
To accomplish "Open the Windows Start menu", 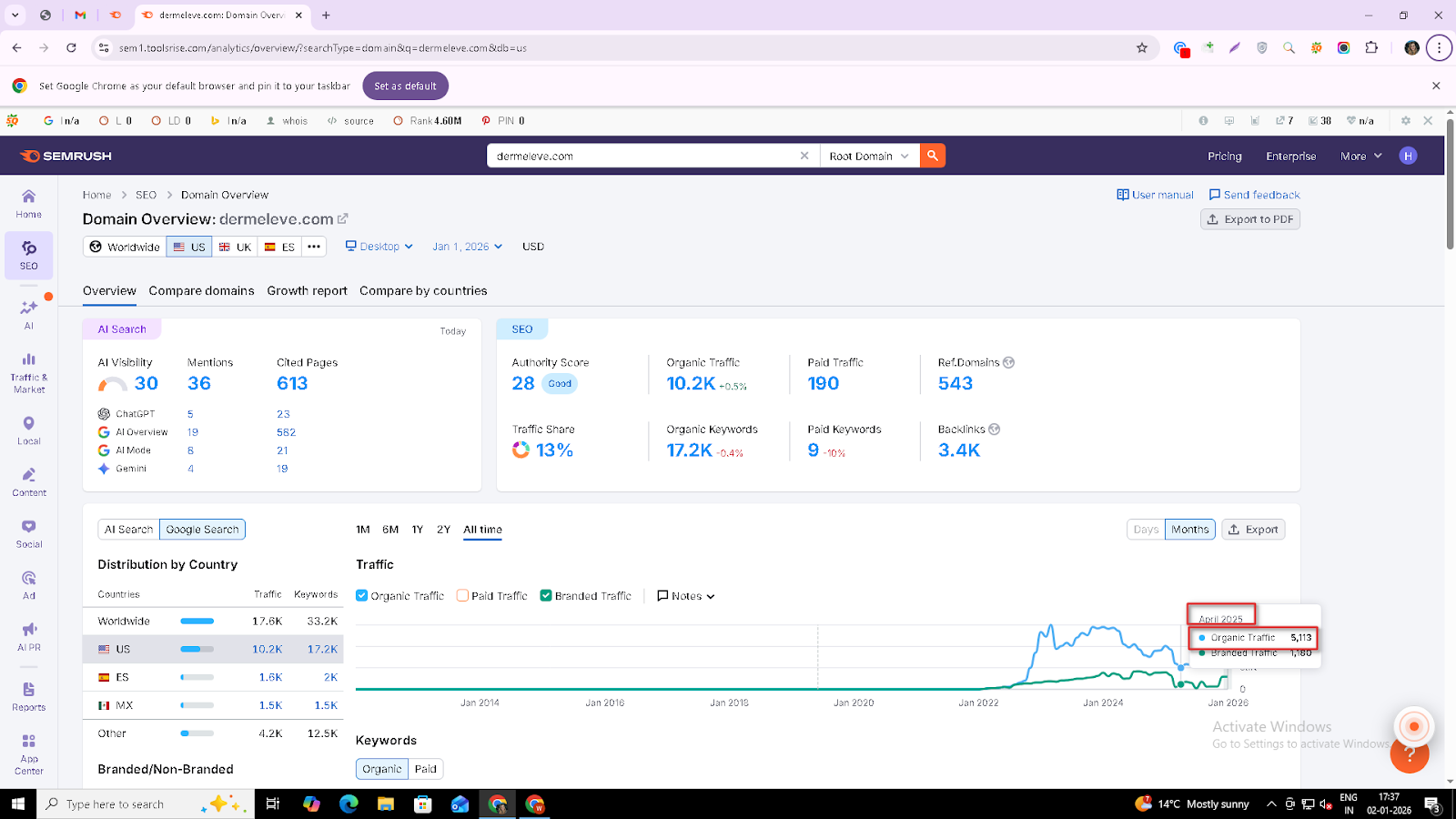I will point(17,804).
